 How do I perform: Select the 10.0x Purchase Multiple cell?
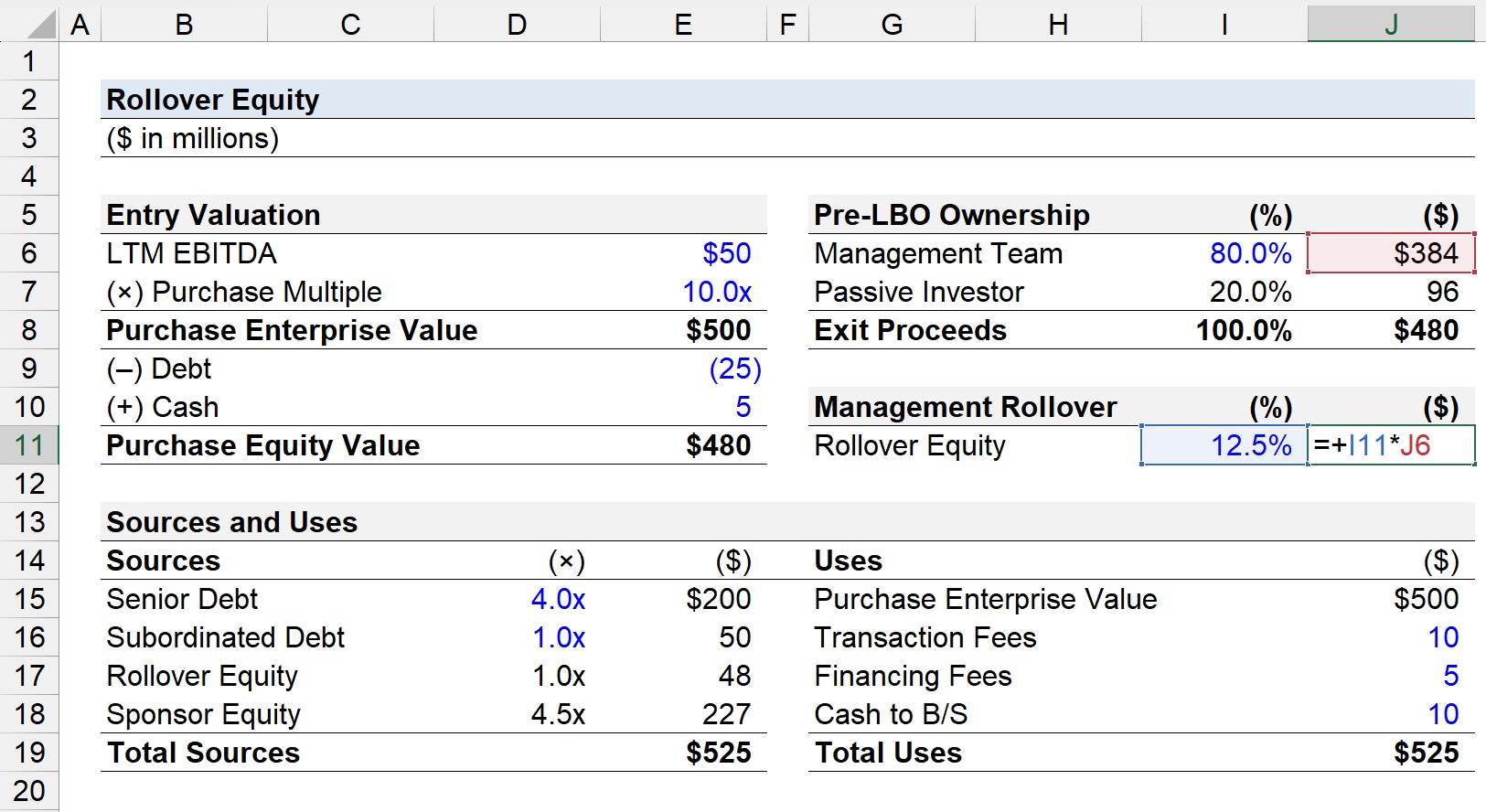coord(683,292)
